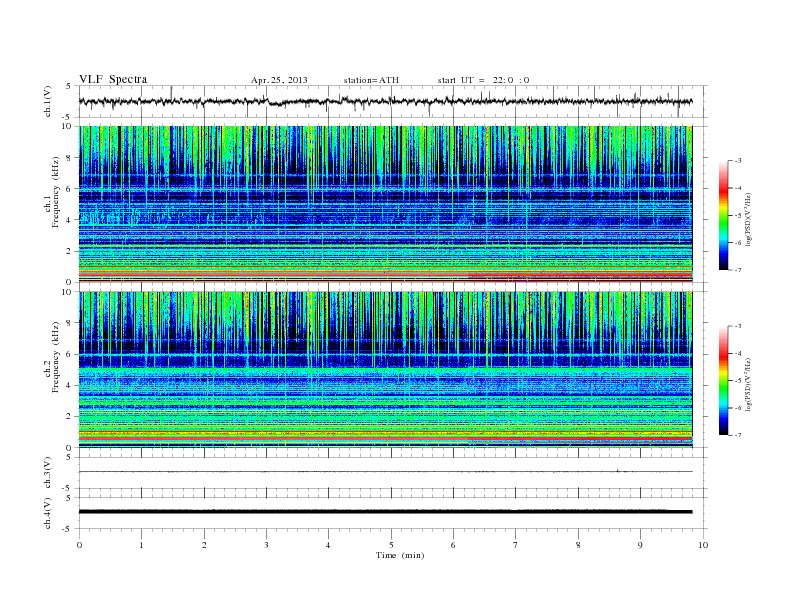Click the 6 kHz tick on ch.2 spectrogram
792x612 pixels.
(69, 354)
